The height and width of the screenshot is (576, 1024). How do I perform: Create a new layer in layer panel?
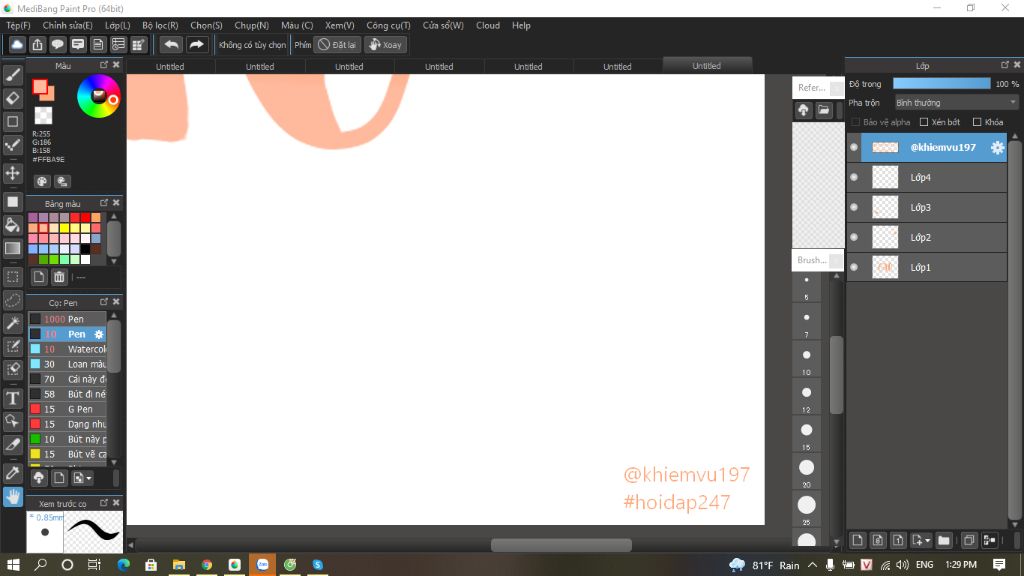click(857, 540)
